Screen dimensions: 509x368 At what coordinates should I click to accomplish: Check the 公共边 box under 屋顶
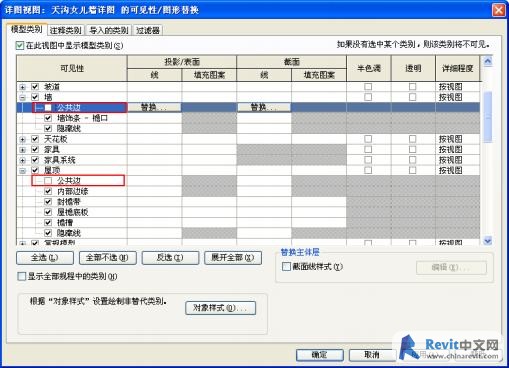pos(48,181)
